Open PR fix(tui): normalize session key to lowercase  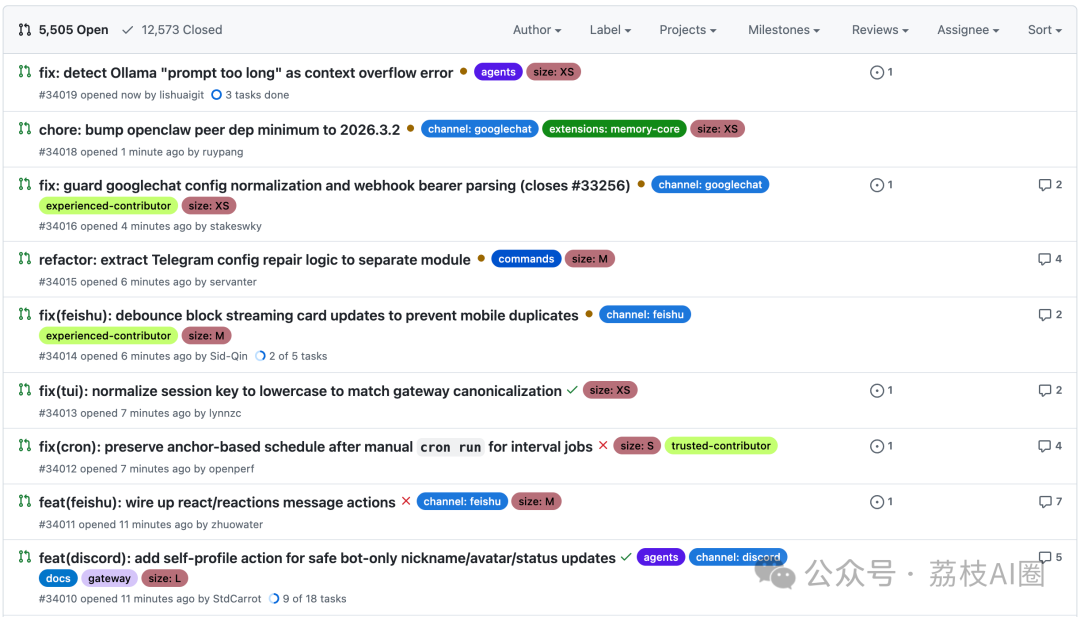pos(300,391)
